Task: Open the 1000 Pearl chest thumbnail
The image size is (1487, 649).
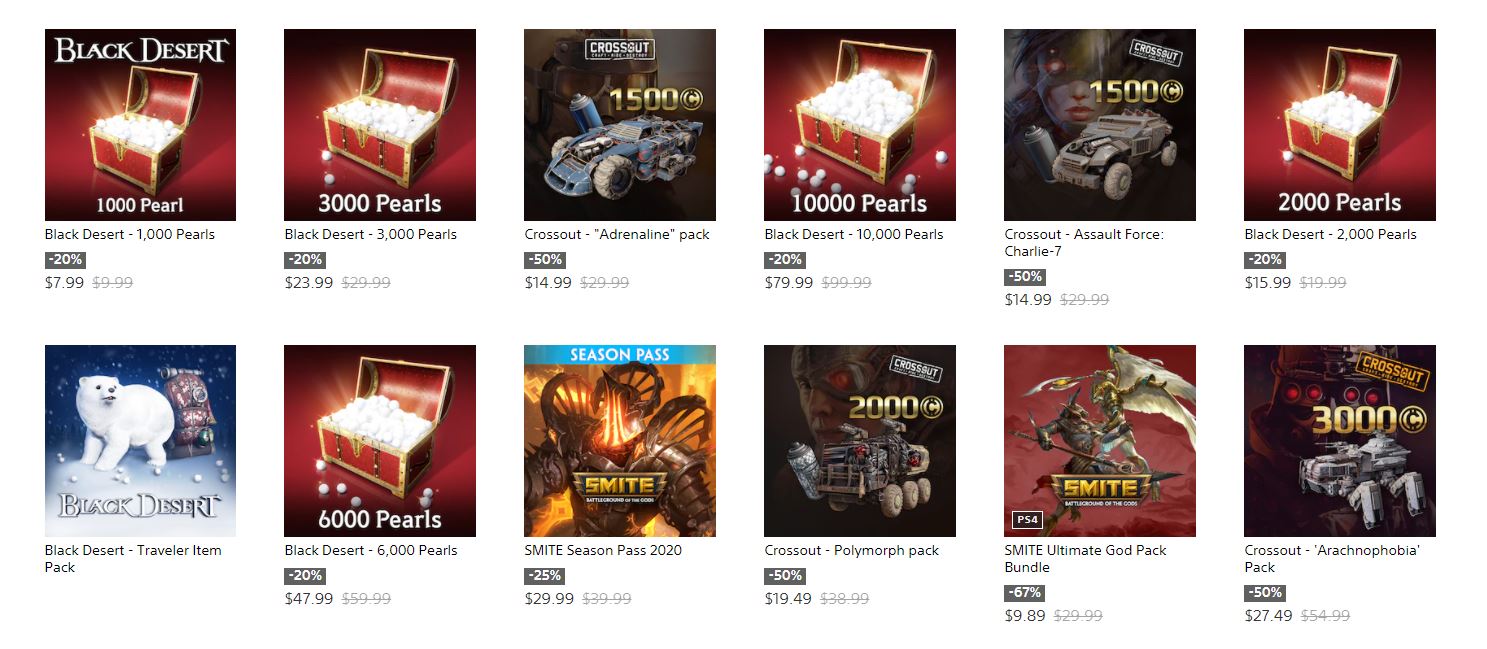Action: click(x=140, y=125)
